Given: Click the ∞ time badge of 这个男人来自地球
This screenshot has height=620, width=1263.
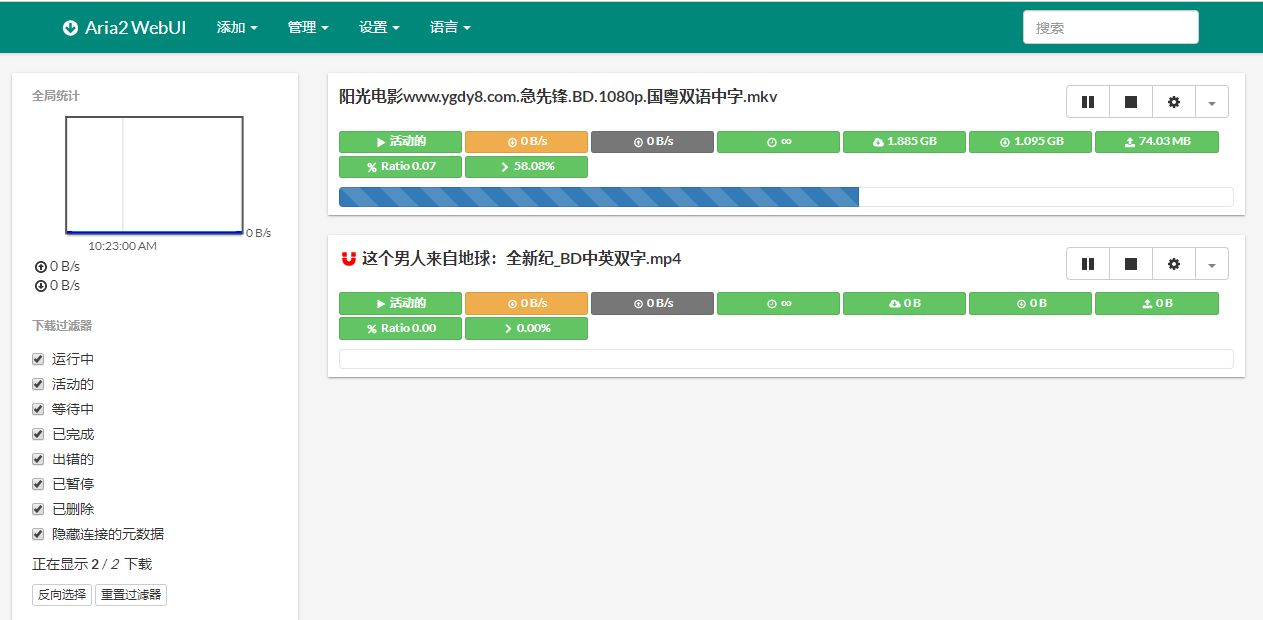Looking at the screenshot, I should tap(778, 303).
